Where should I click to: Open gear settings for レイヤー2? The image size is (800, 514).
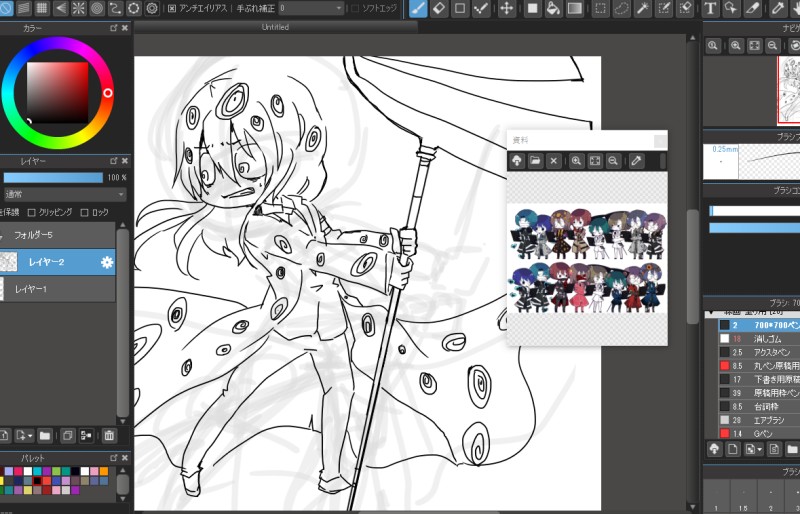[x=107, y=262]
